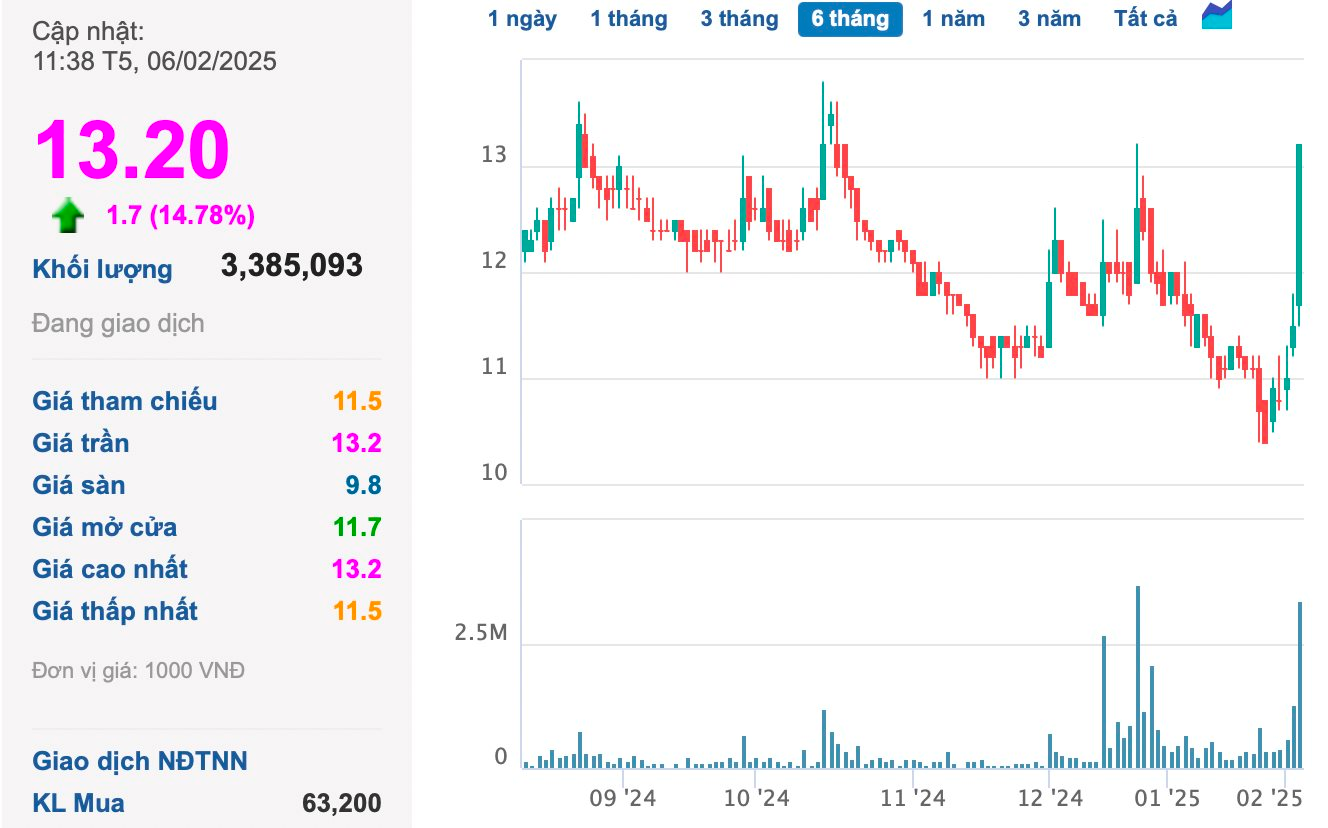Select the Giá thấp nhất label
Viewport: 1328px width, 828px height.
[x=115, y=612]
